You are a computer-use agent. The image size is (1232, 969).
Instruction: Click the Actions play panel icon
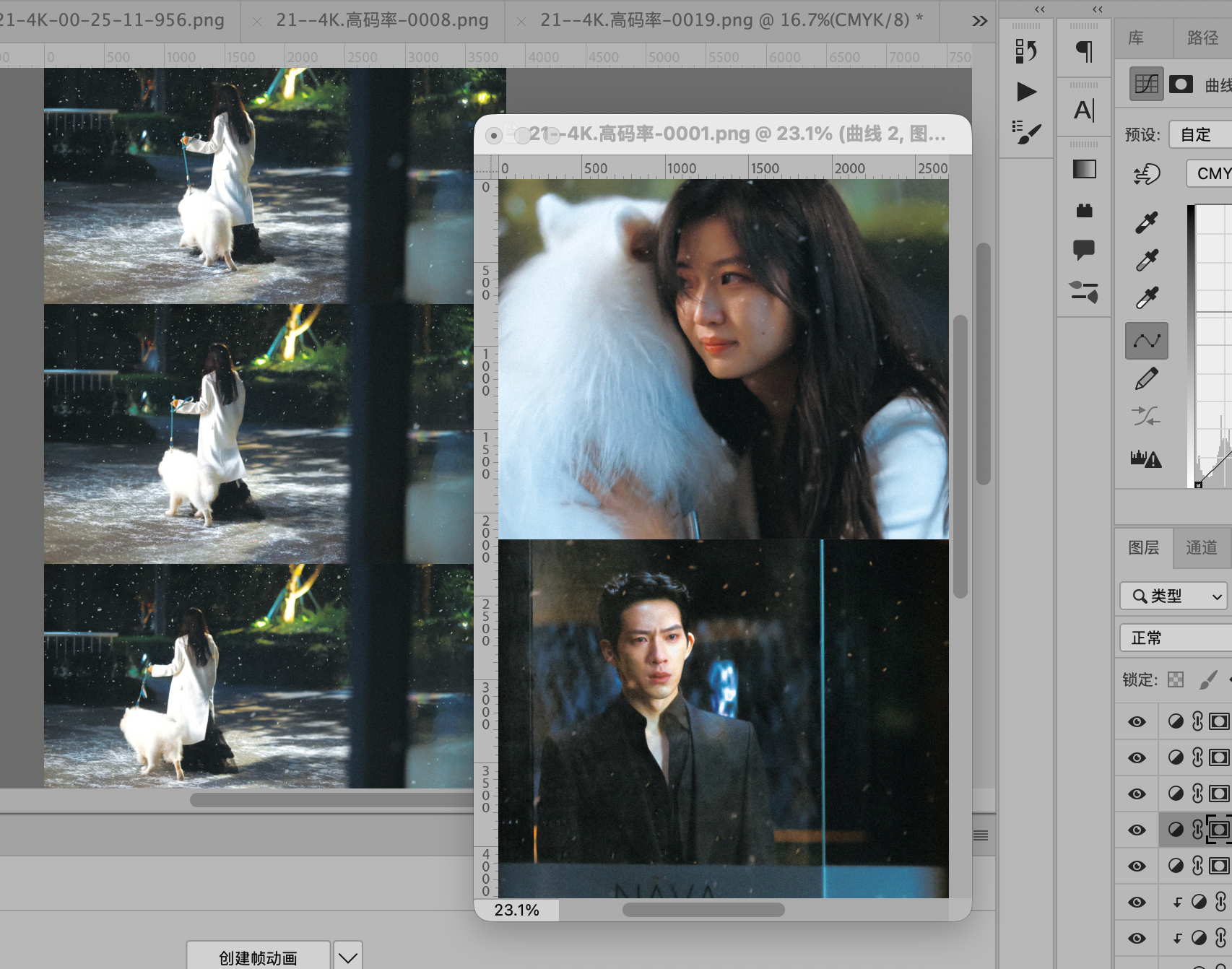[x=1026, y=92]
